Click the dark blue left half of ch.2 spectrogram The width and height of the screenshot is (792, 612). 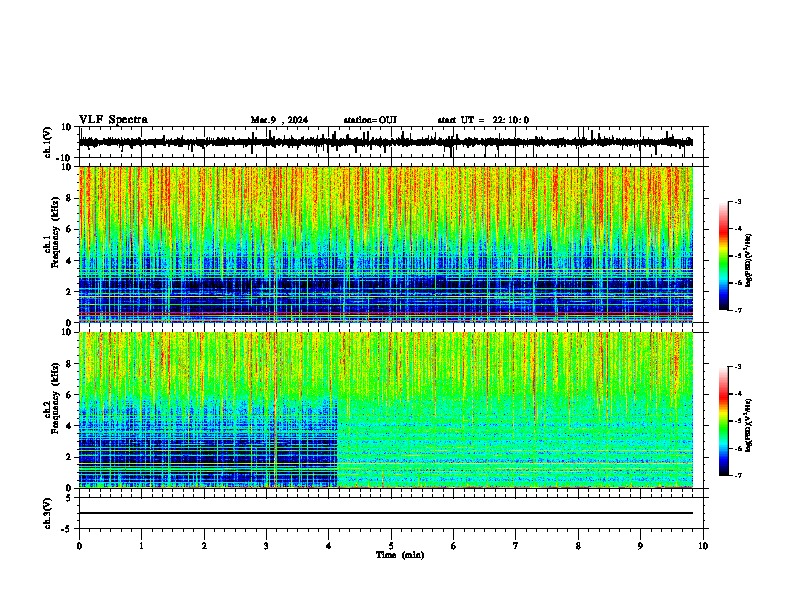[208, 410]
